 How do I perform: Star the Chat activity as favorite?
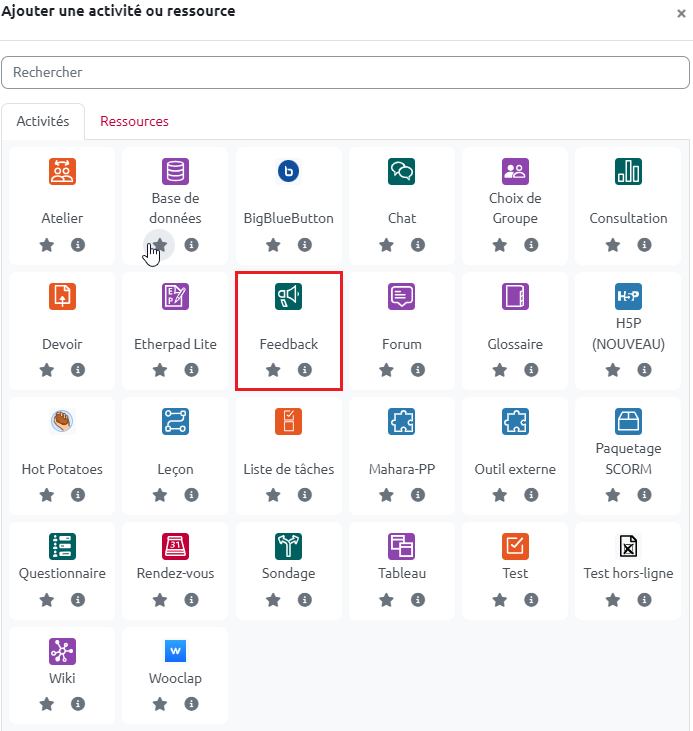(386, 245)
